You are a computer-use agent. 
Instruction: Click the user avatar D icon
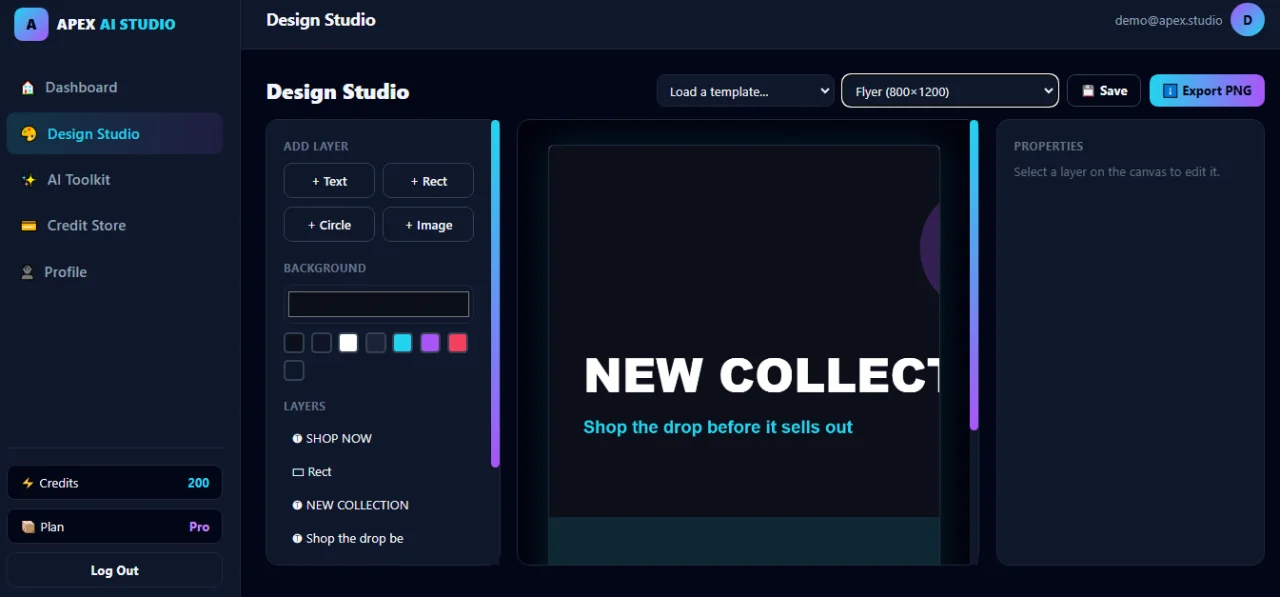tap(1247, 20)
